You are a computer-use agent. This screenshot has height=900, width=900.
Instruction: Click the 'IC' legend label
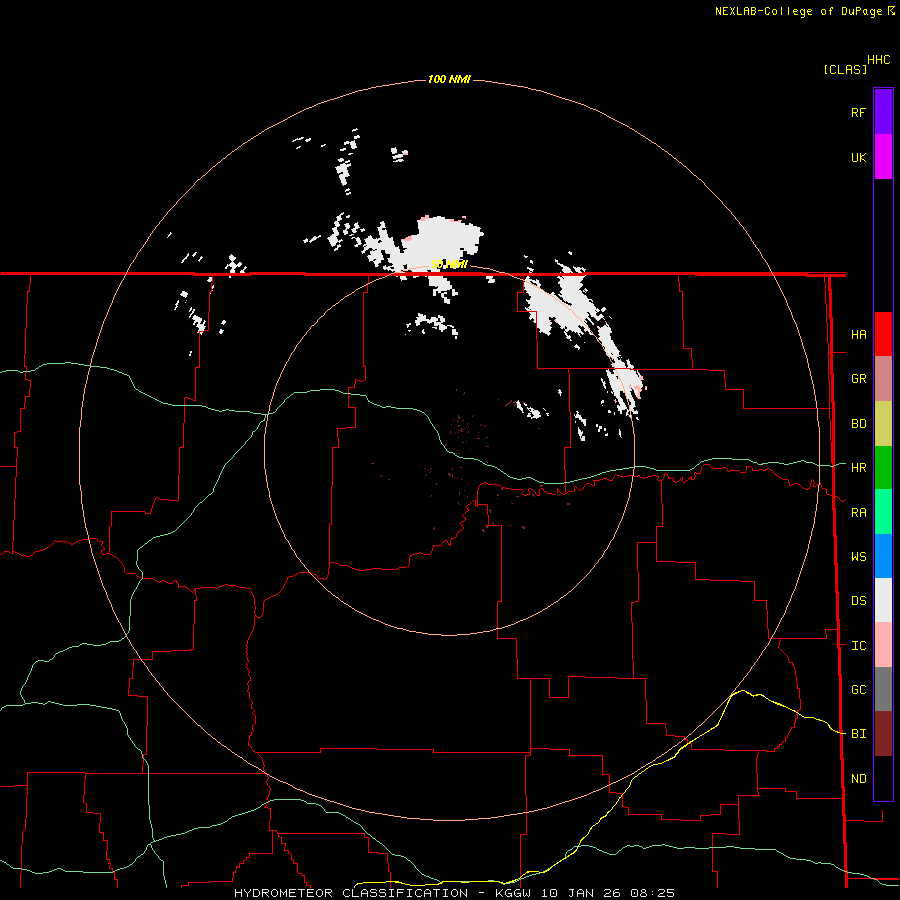[x=858, y=645]
